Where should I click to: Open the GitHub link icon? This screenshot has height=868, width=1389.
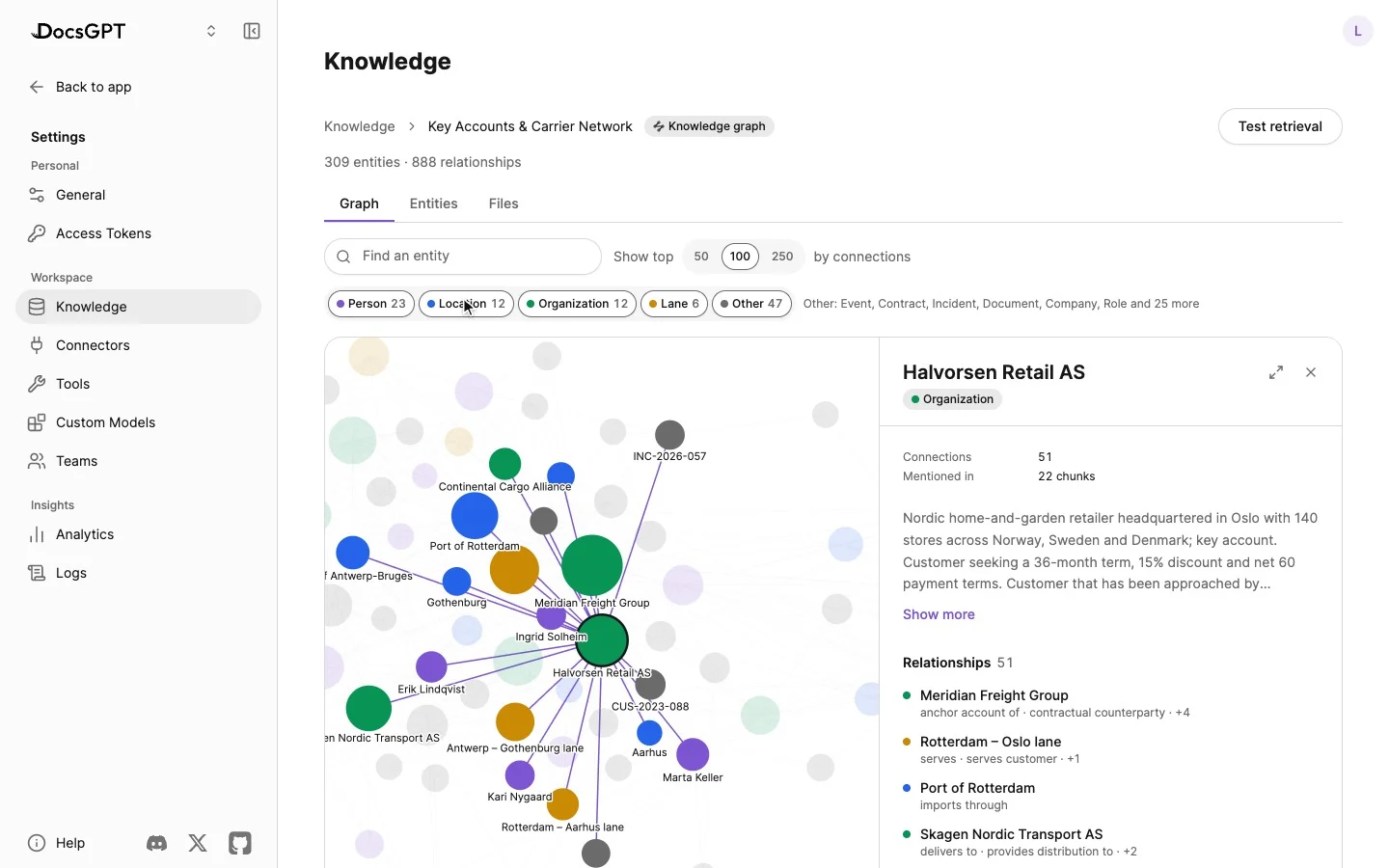click(x=240, y=843)
